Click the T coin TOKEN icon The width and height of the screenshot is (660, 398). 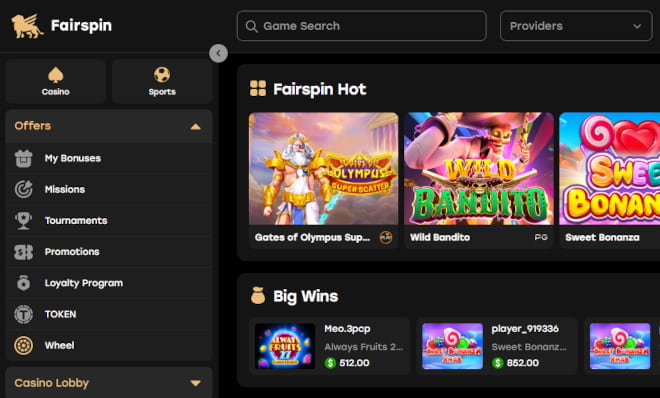click(24, 314)
